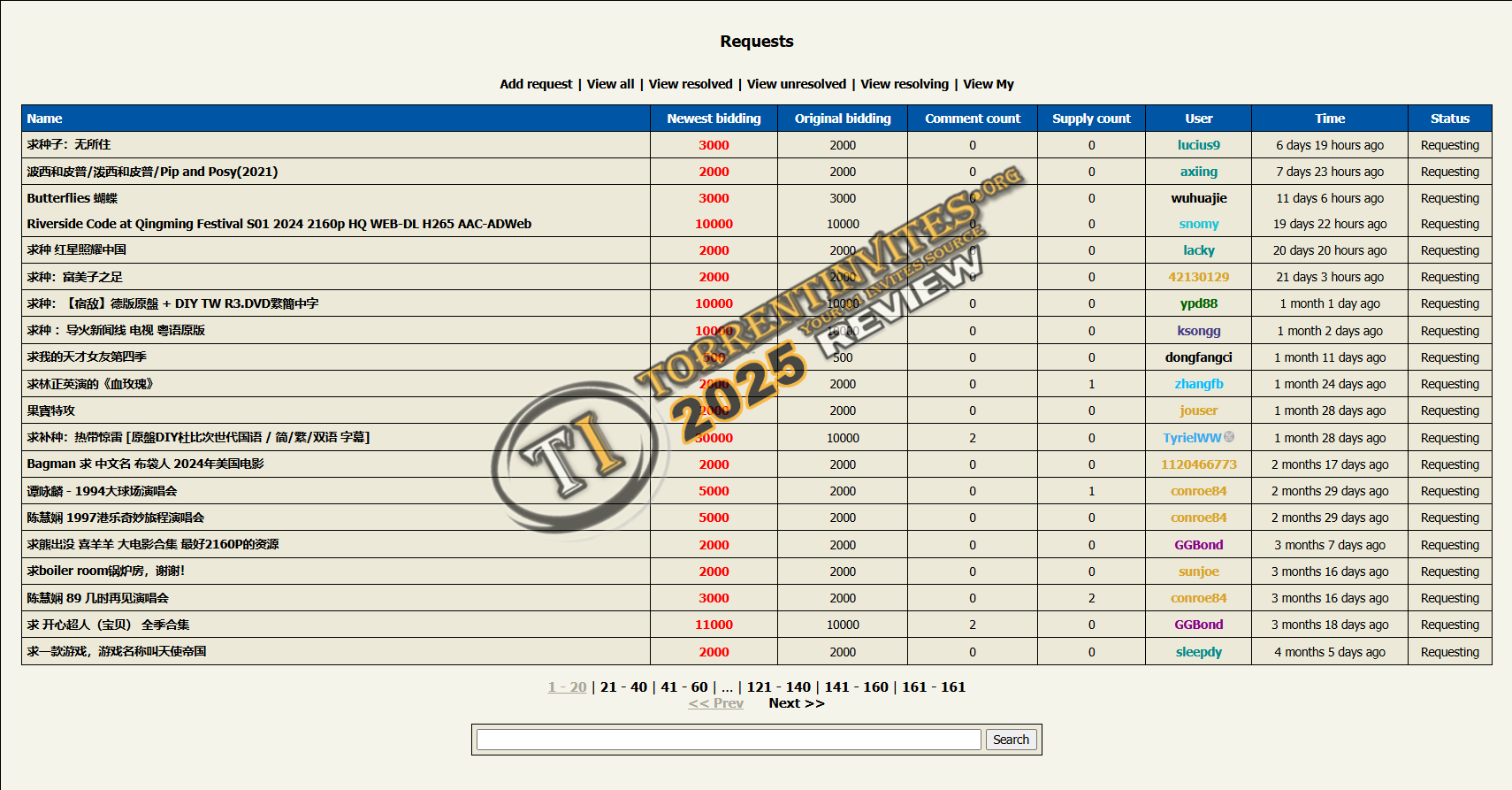Click the '4 months 5 days ago' time cell

coord(1330,652)
